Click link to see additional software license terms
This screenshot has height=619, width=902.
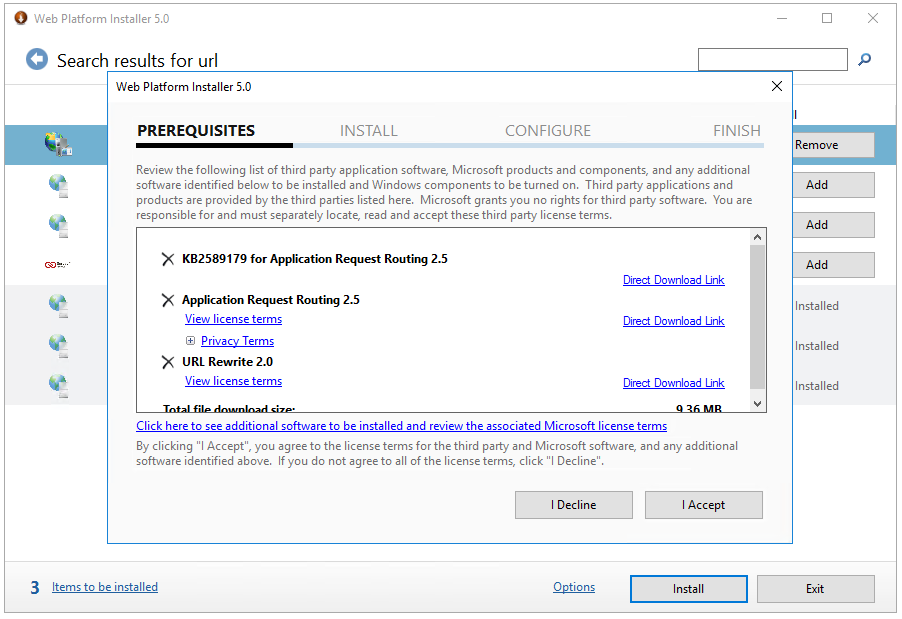pyautogui.click(x=402, y=426)
